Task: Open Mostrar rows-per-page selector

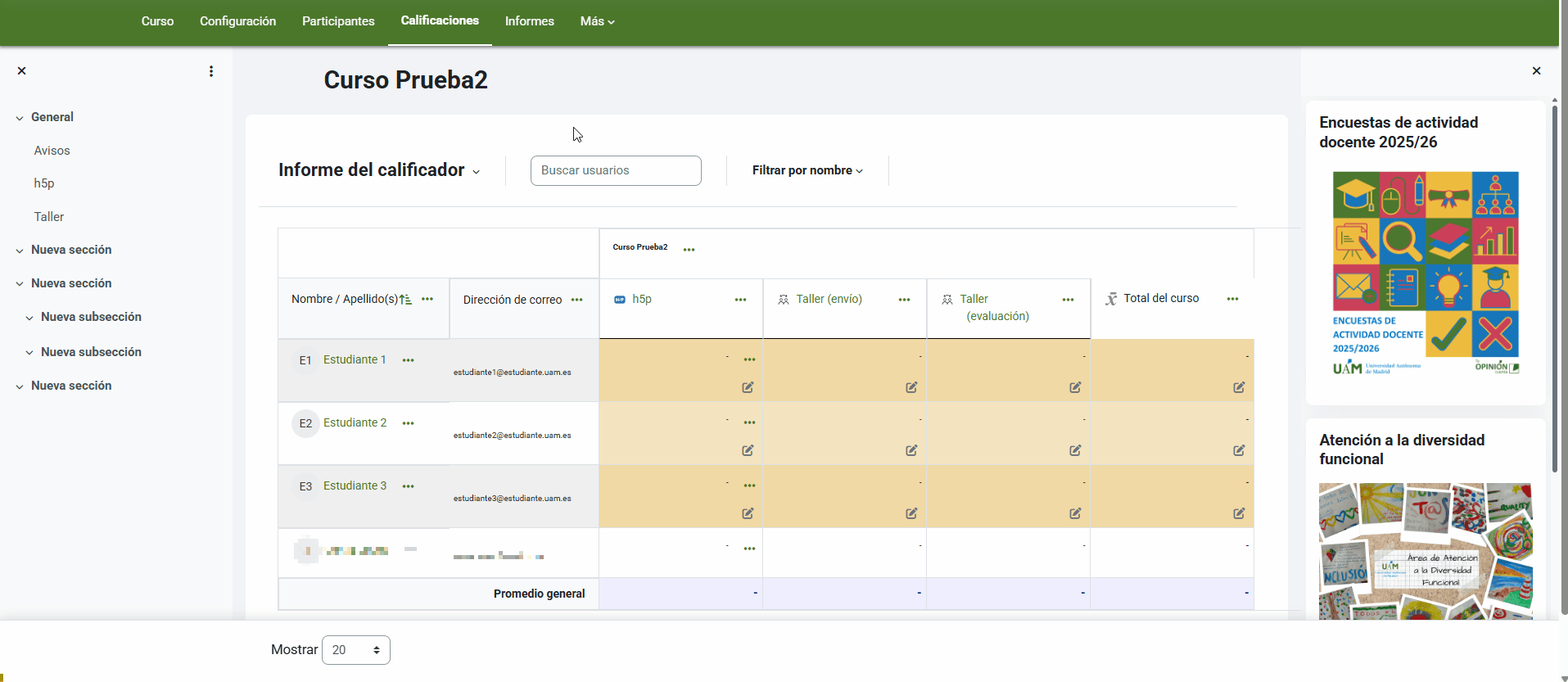Action: point(356,650)
